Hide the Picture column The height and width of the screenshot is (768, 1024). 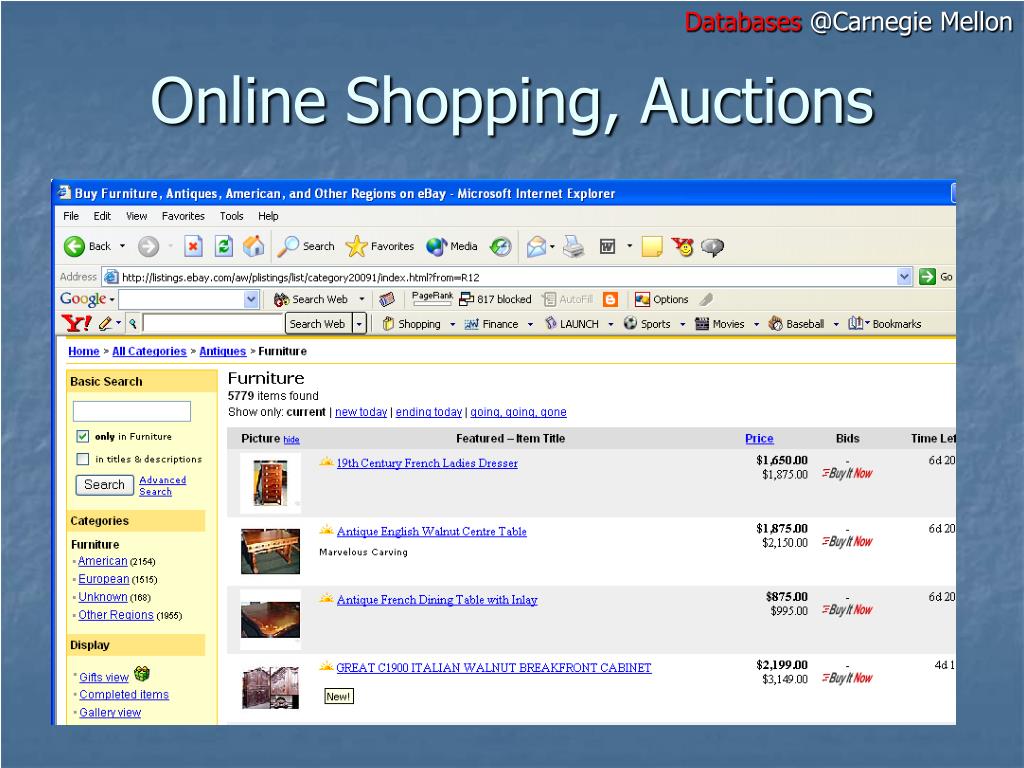[x=291, y=440]
